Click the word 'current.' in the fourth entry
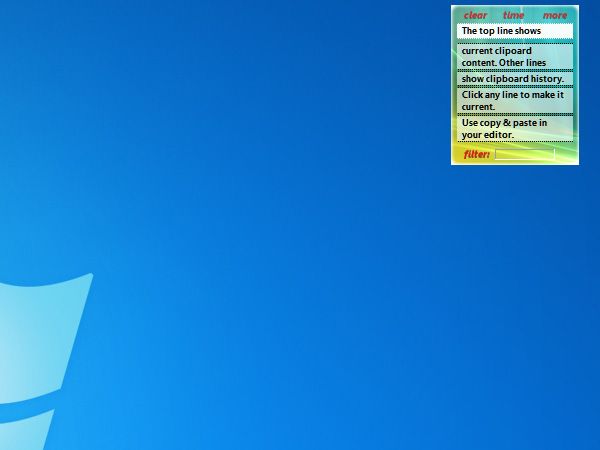This screenshot has height=450, width=600. 478,107
